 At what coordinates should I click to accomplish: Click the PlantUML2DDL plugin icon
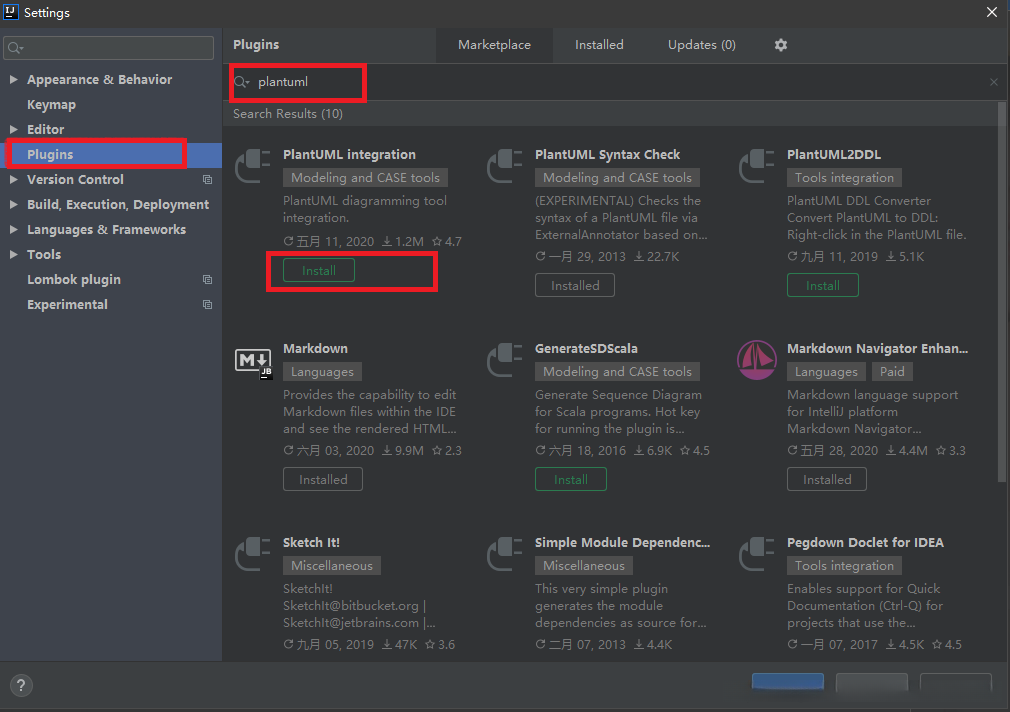[756, 166]
